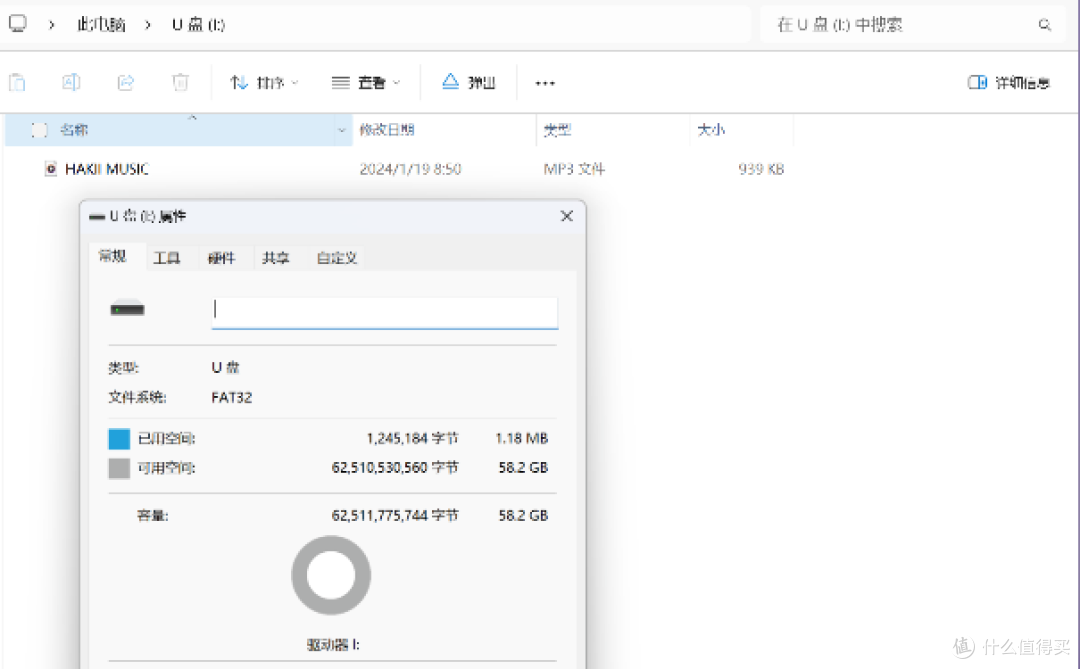This screenshot has width=1080, height=669.
Task: Click the blue 已用空间 color square
Action: click(119, 439)
